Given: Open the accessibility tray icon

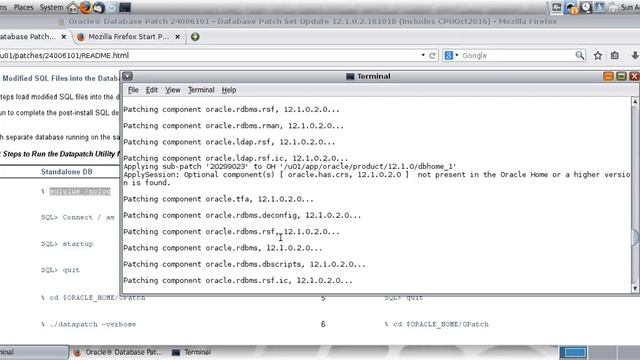Looking at the screenshot, I should (x=599, y=7).
